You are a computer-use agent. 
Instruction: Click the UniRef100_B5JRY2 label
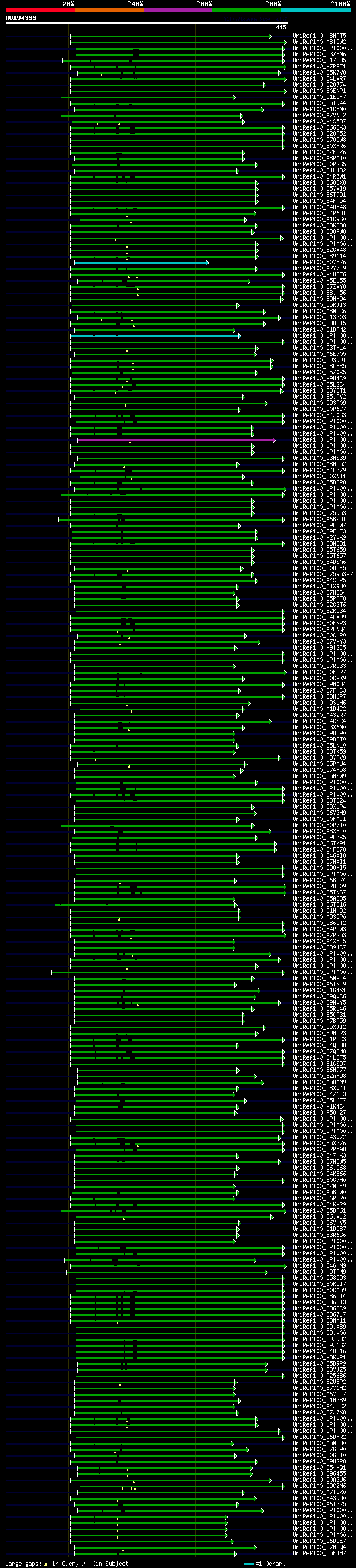pos(319,397)
